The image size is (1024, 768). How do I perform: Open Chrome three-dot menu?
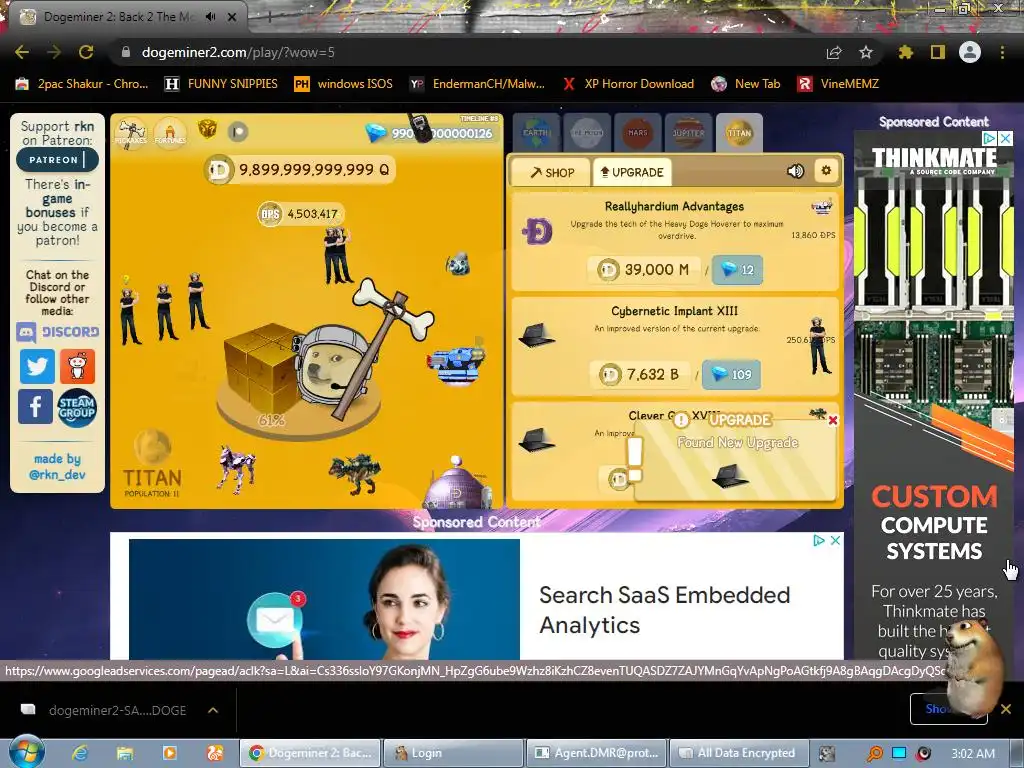pos(1002,52)
